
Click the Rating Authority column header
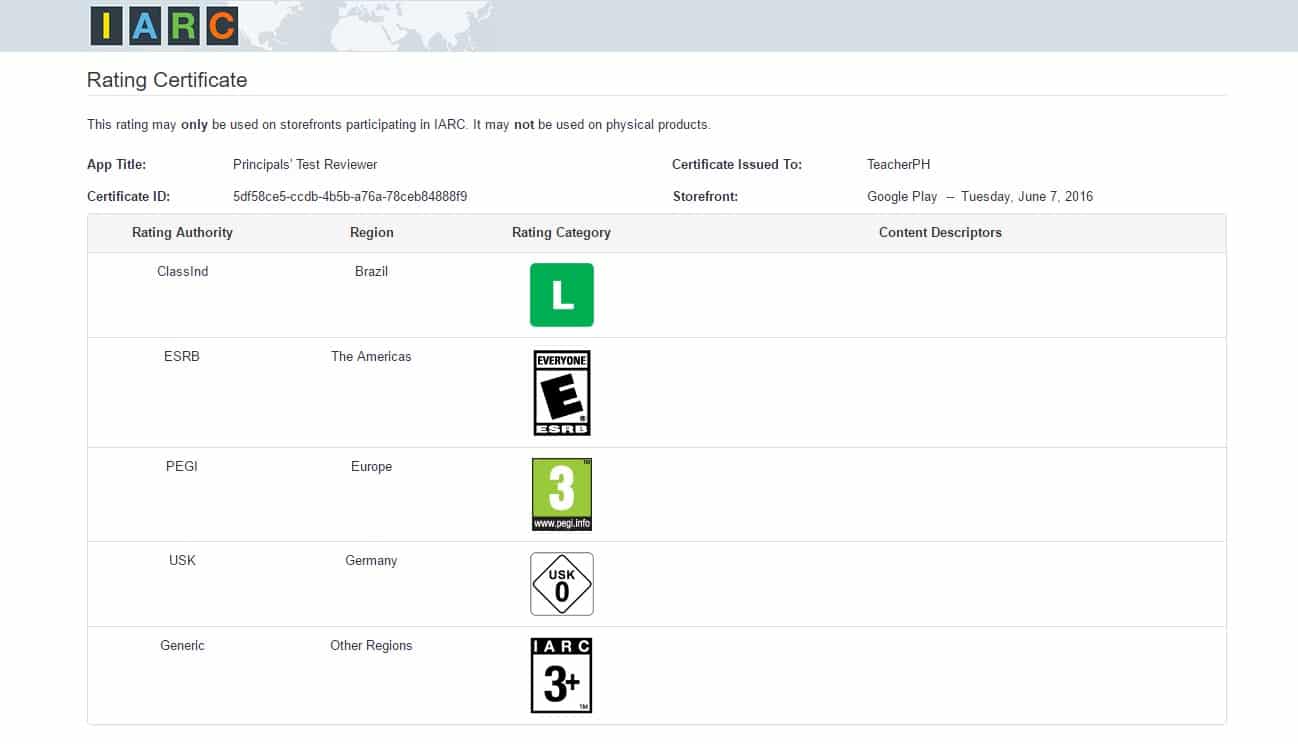pyautogui.click(x=182, y=232)
